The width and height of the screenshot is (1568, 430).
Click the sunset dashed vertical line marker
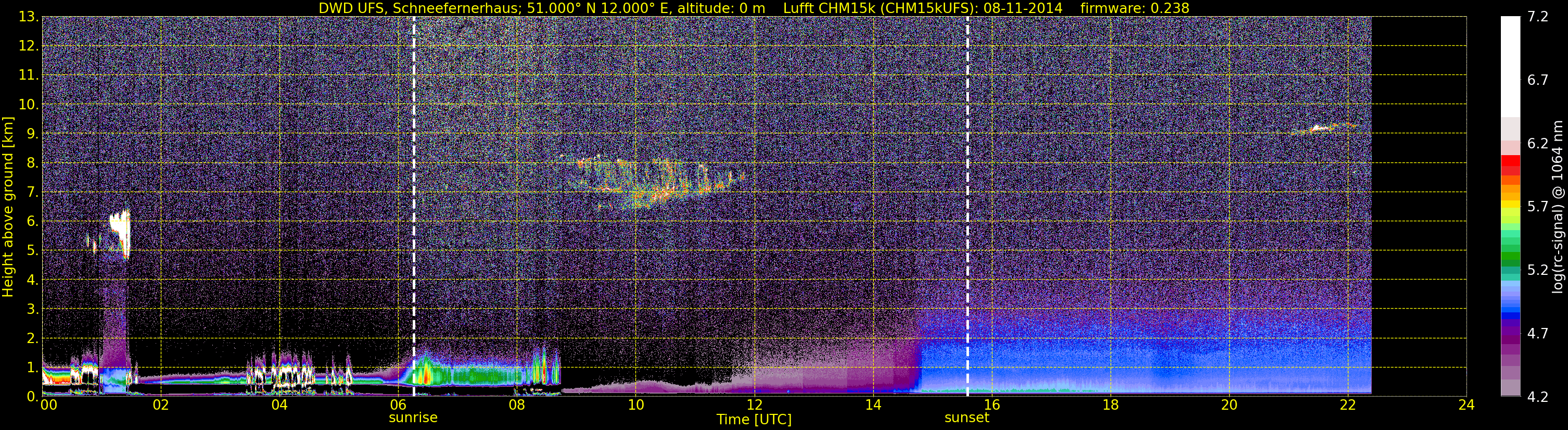[967, 207]
